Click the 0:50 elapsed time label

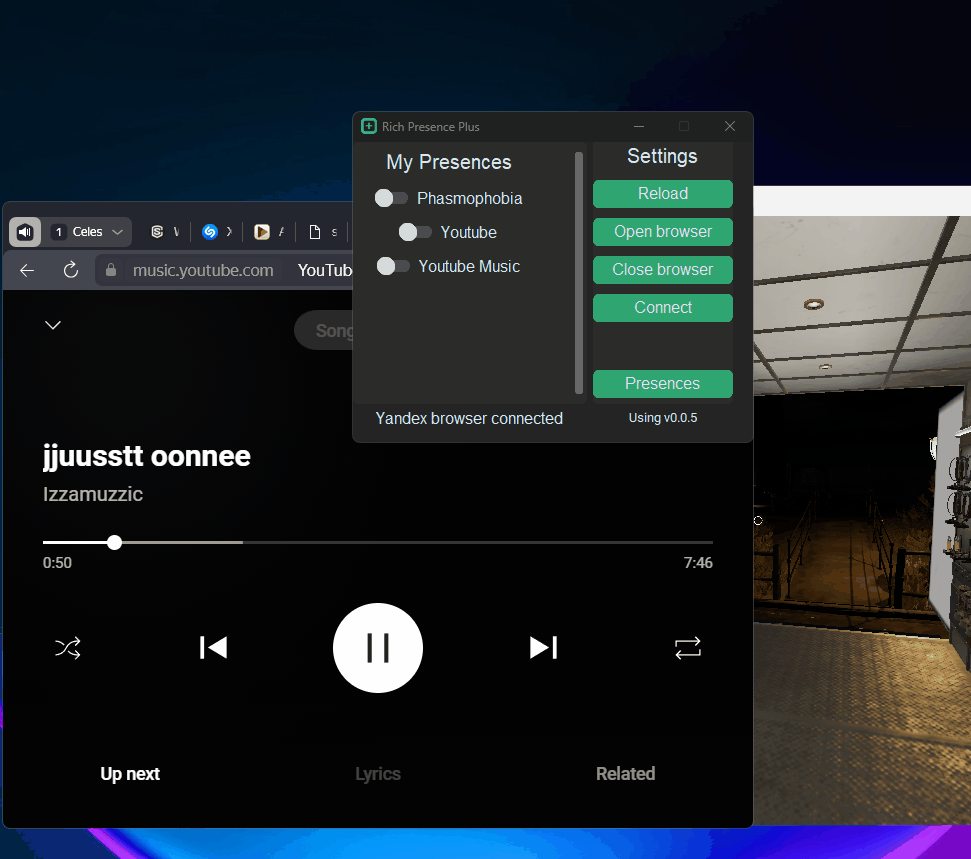coord(57,563)
